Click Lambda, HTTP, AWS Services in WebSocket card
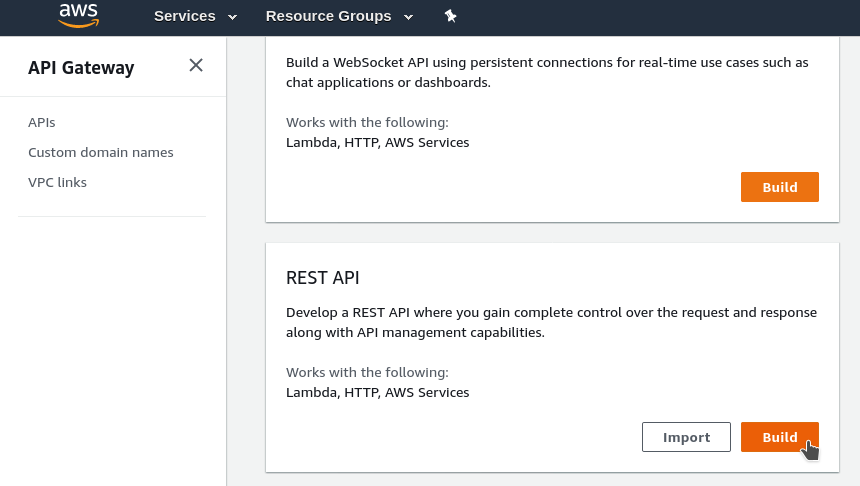Image resolution: width=860 pixels, height=486 pixels. coord(377,143)
